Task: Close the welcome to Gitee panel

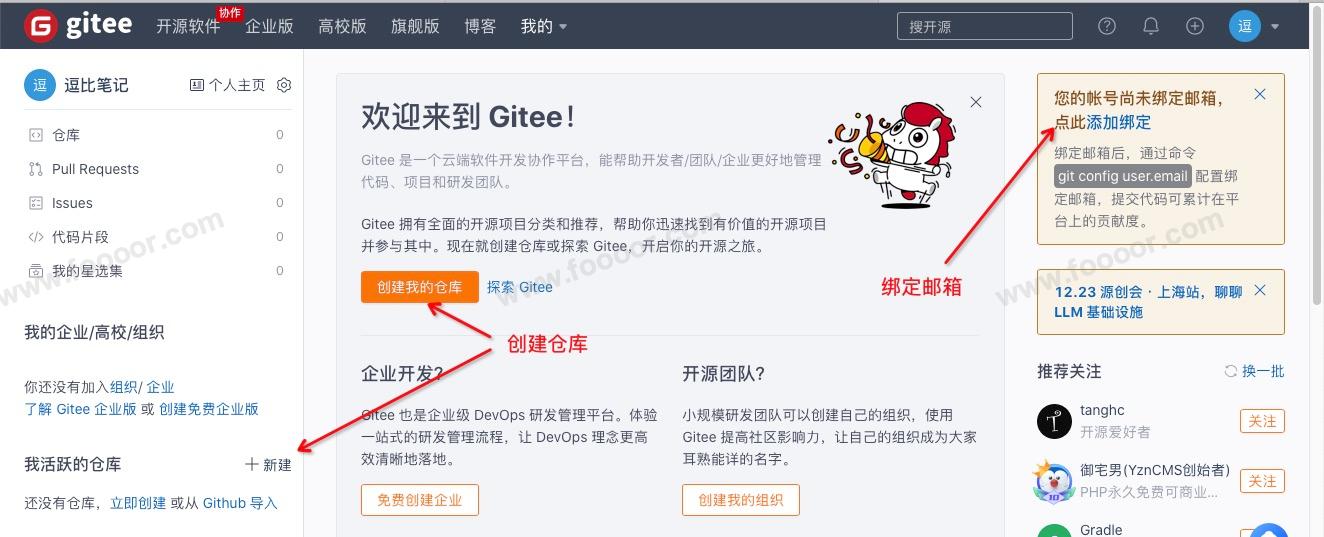Action: pyautogui.click(x=976, y=102)
